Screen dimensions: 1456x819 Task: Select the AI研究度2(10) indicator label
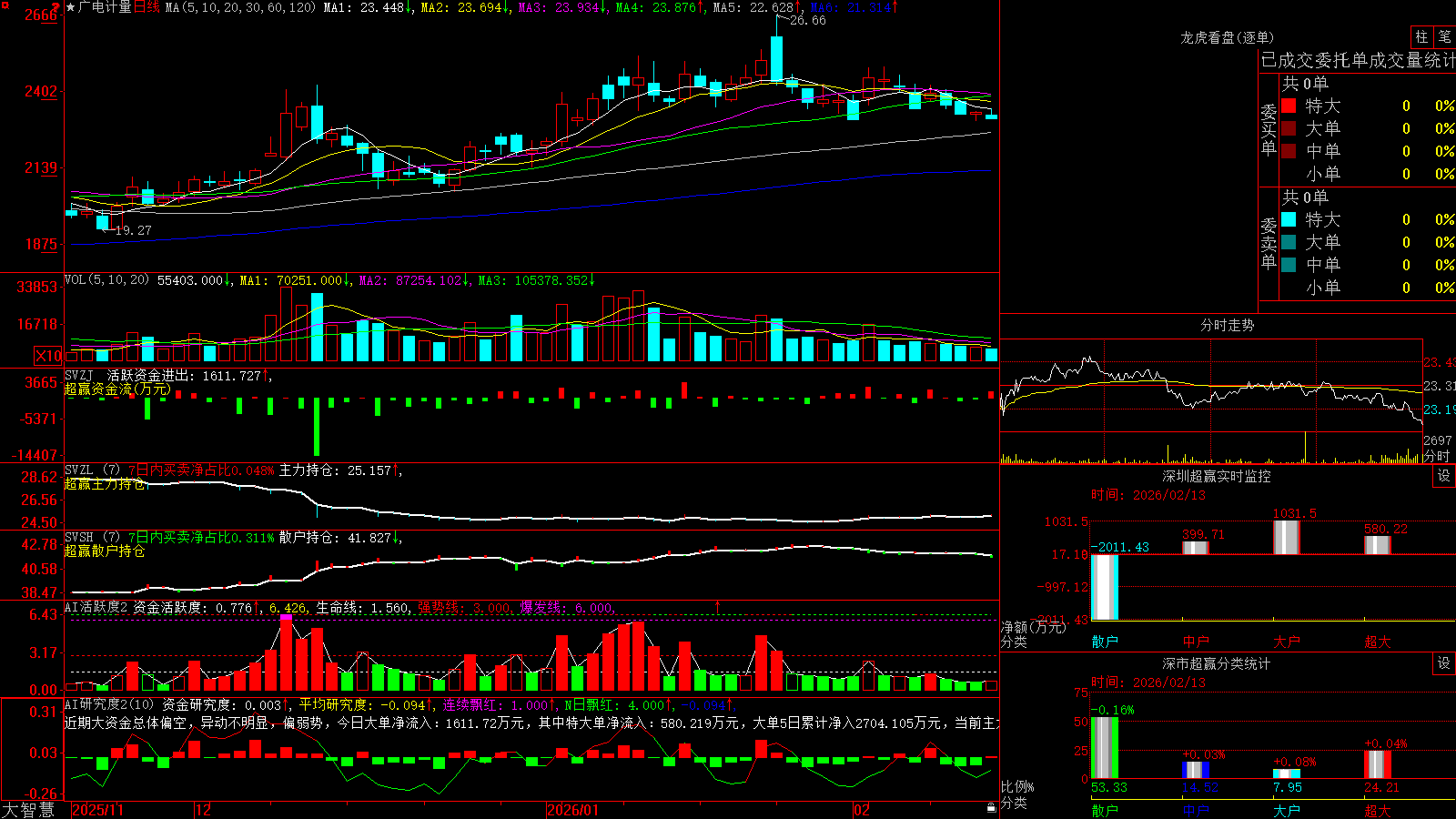click(x=110, y=704)
